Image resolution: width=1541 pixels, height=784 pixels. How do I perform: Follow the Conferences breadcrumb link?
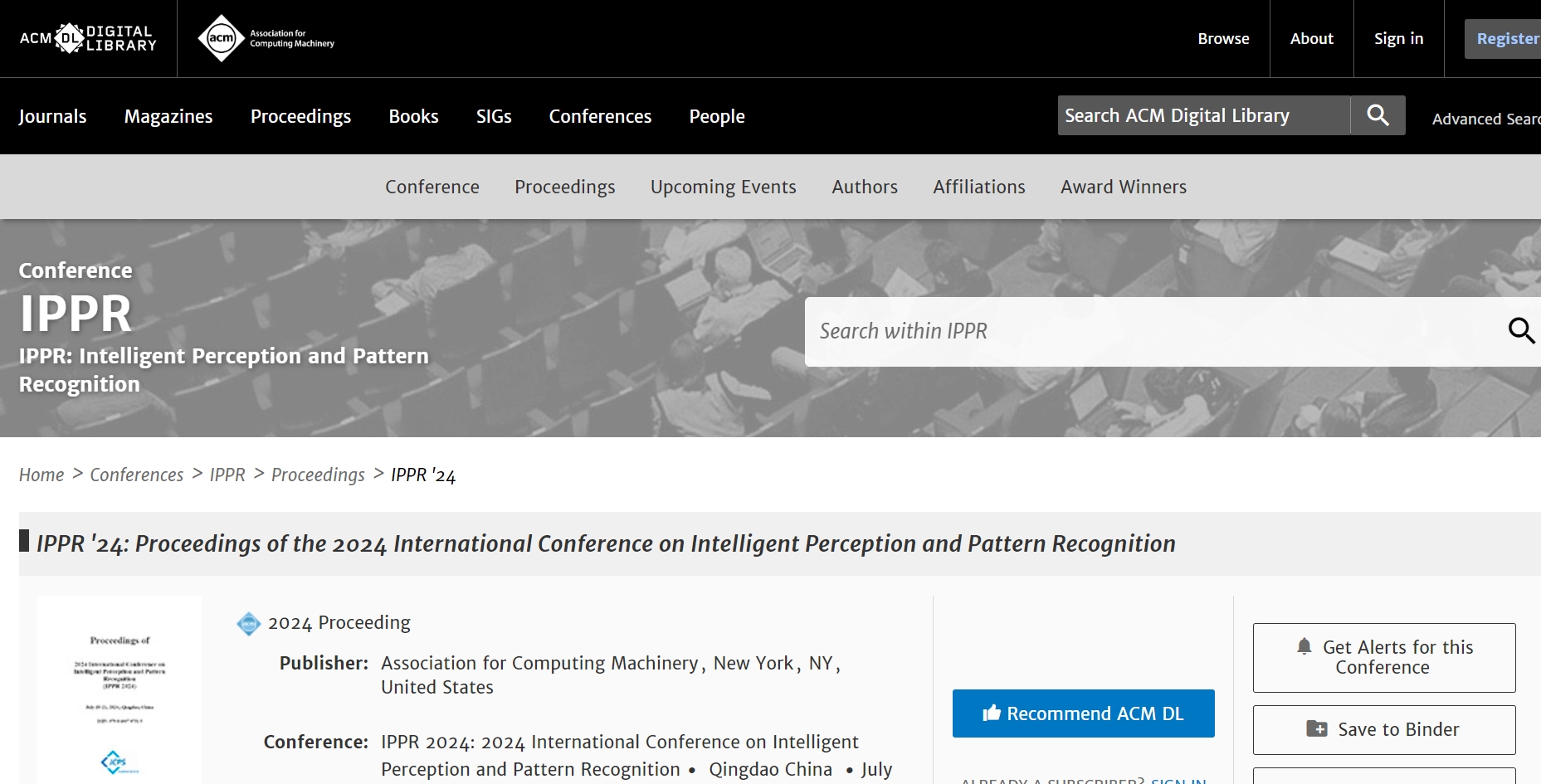click(x=137, y=475)
